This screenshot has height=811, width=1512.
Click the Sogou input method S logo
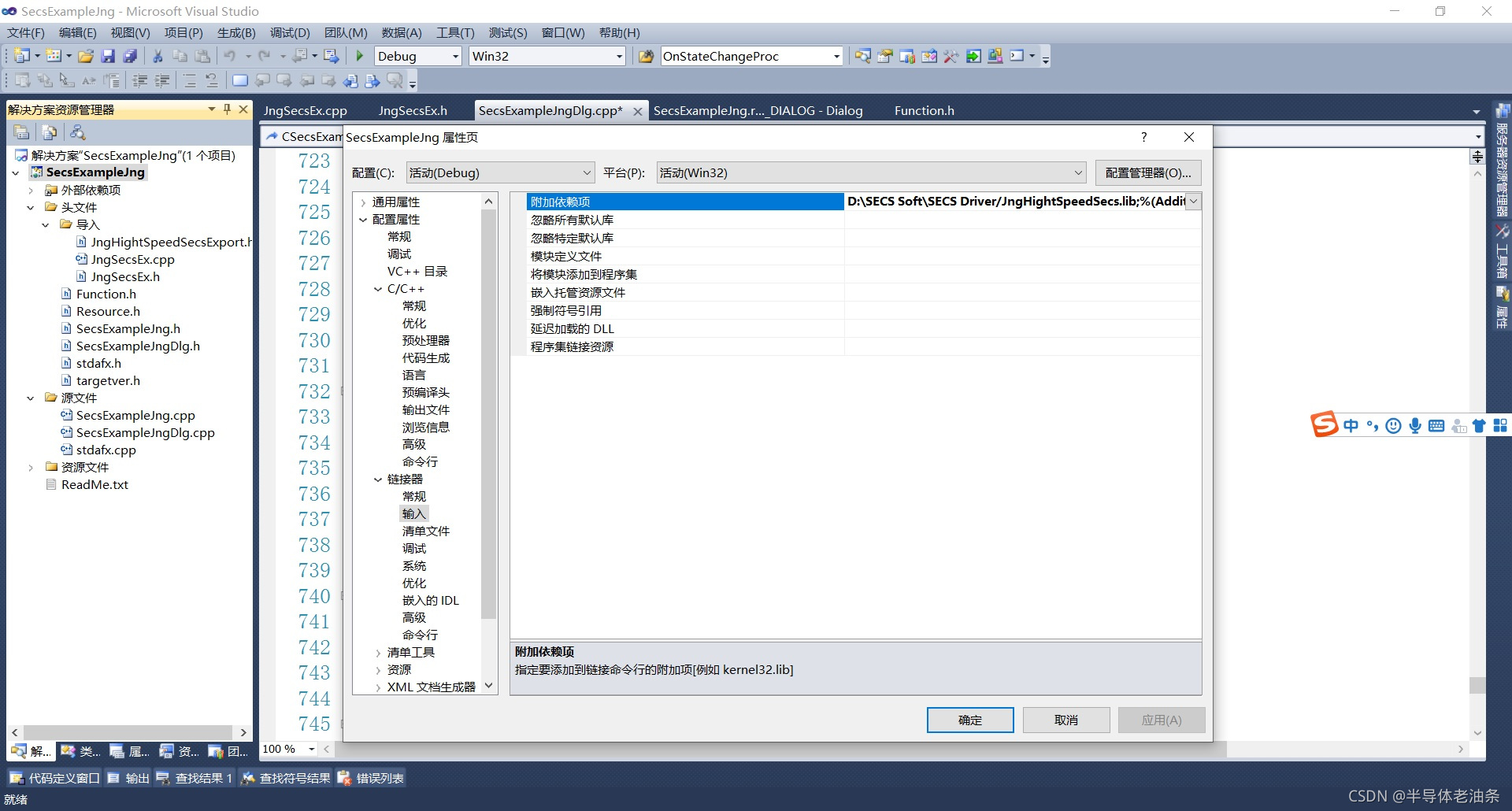[1325, 424]
